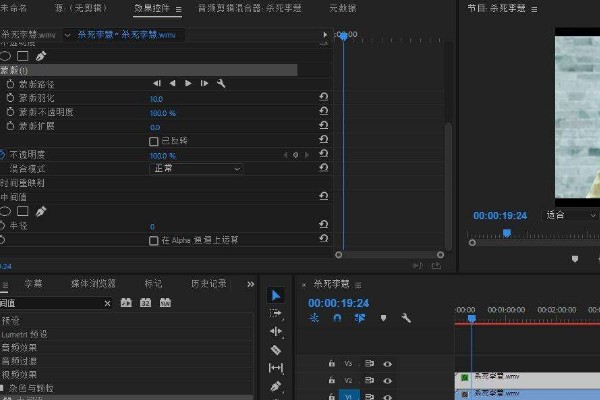The image size is (600, 400).
Task: Click the pen mask tool under 中间值
Action: [x=41, y=212]
